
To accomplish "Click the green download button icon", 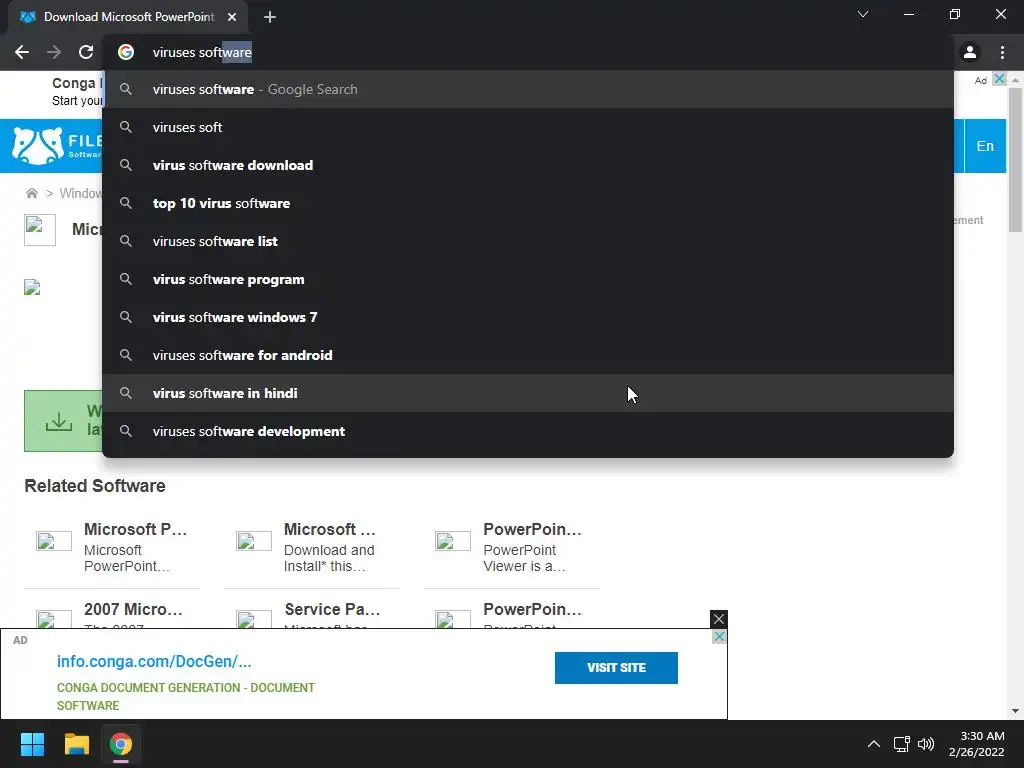I will coord(59,421).
